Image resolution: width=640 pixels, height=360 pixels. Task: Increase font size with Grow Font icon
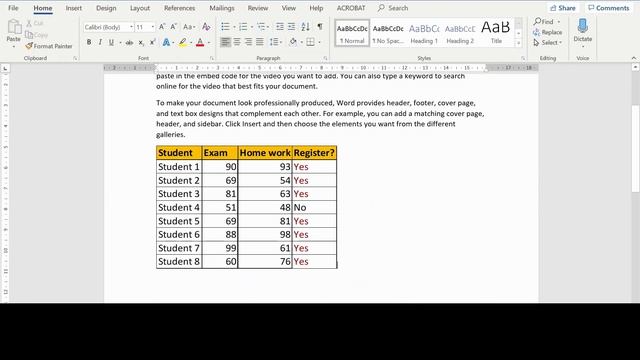point(162,27)
